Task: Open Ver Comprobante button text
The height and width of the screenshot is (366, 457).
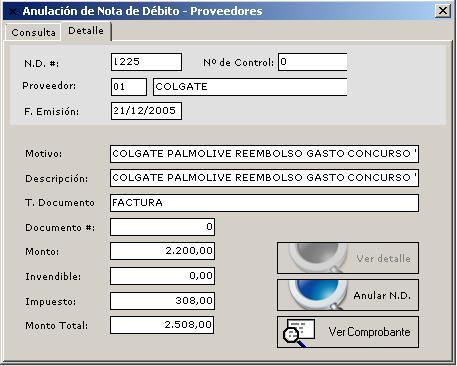Action: [369, 332]
